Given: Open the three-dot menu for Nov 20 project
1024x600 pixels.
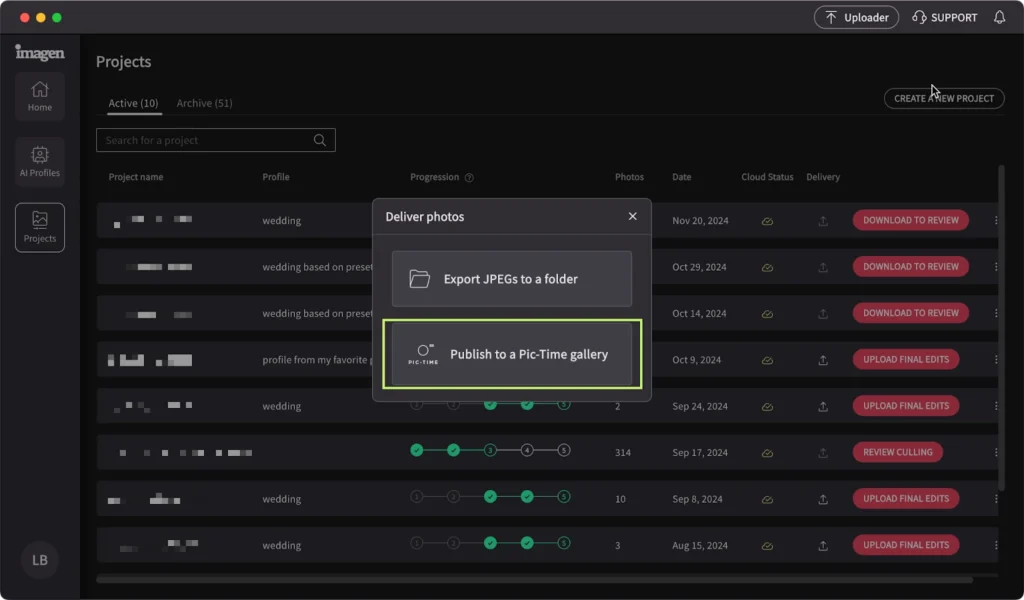Looking at the screenshot, I should 996,221.
